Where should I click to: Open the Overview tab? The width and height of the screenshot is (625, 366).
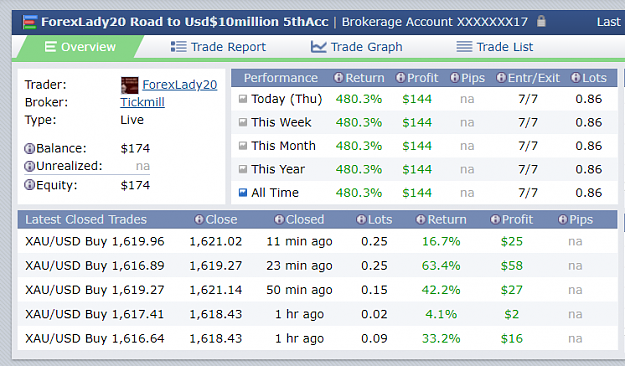pos(80,47)
